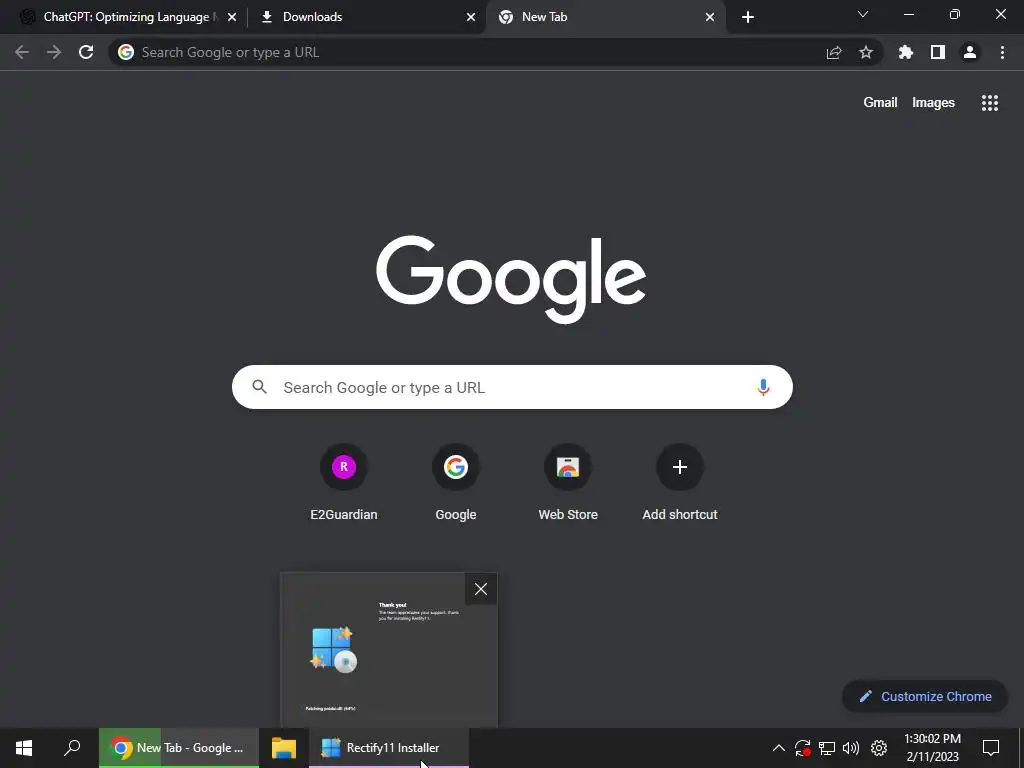The height and width of the screenshot is (768, 1024).
Task: Click the sync tray icon with red dot
Action: (x=803, y=748)
